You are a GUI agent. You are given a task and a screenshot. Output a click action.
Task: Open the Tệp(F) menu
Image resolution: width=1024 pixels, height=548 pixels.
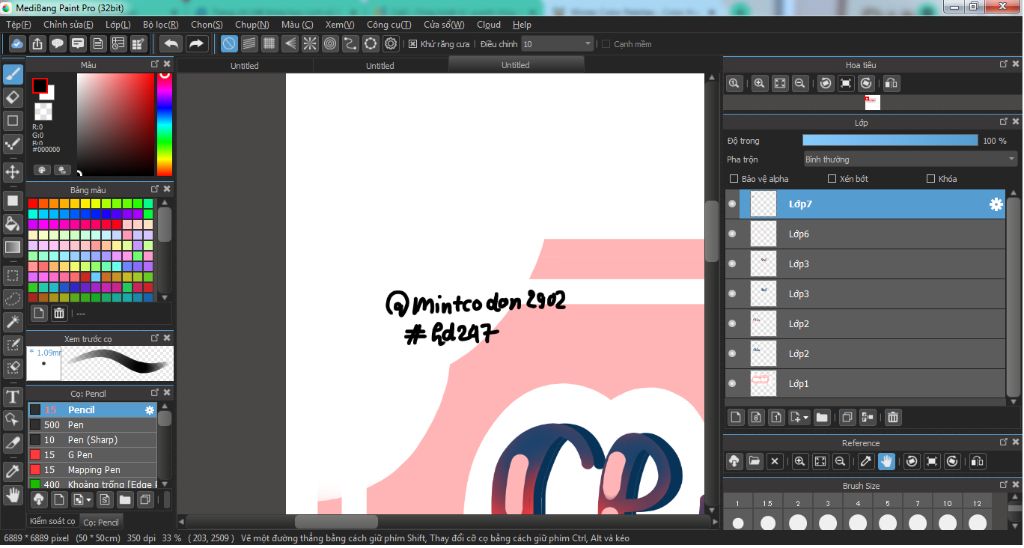[x=18, y=24]
